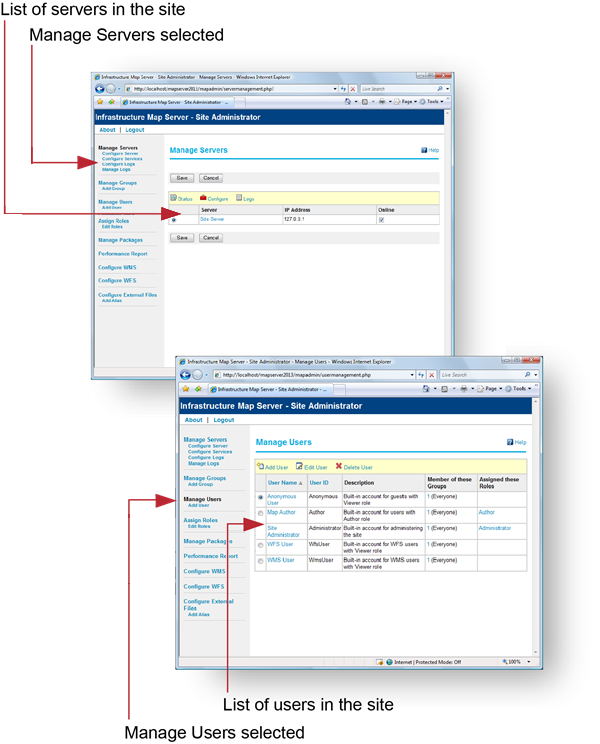Select the Site Server radio button

click(174, 220)
